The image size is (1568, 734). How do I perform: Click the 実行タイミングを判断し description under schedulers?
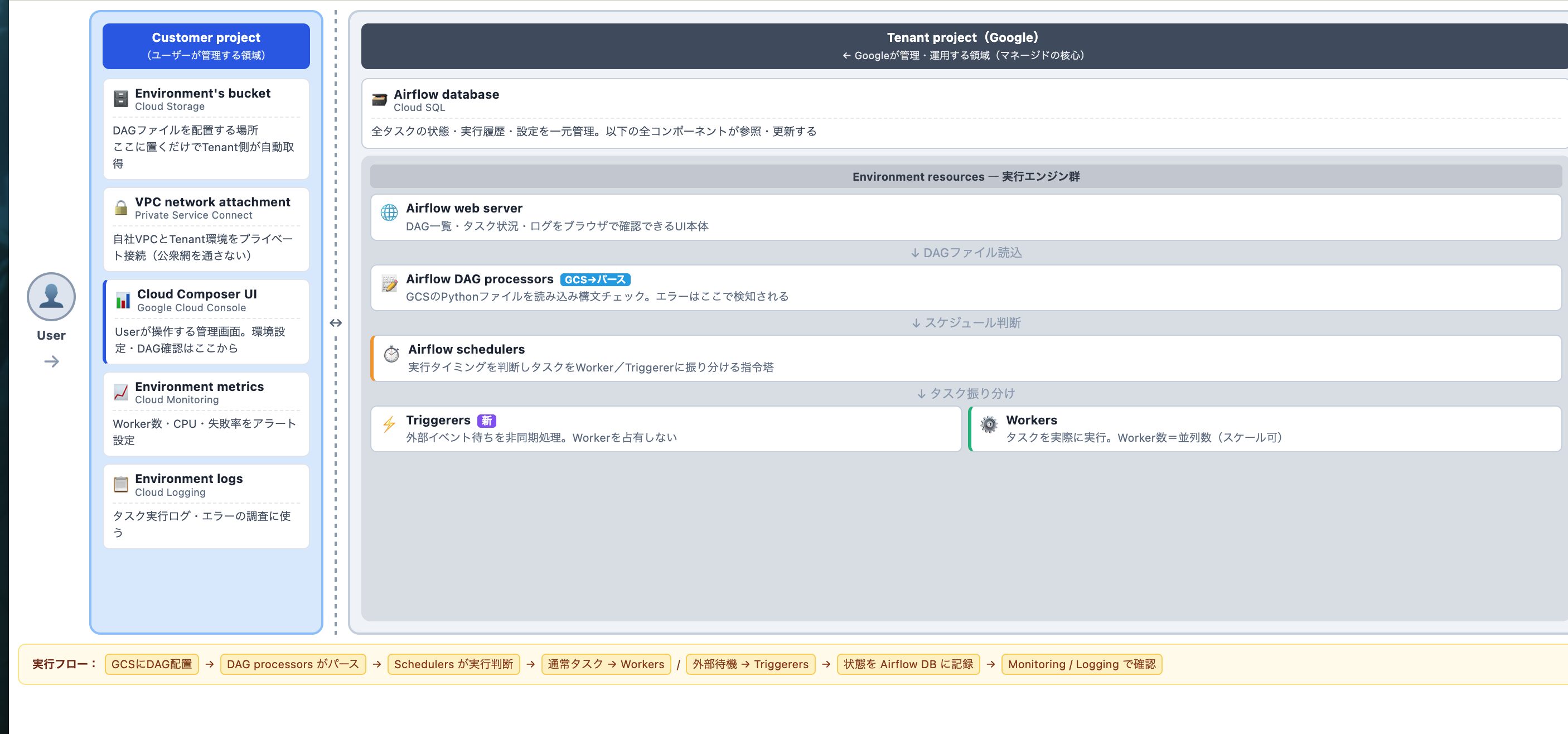(591, 368)
